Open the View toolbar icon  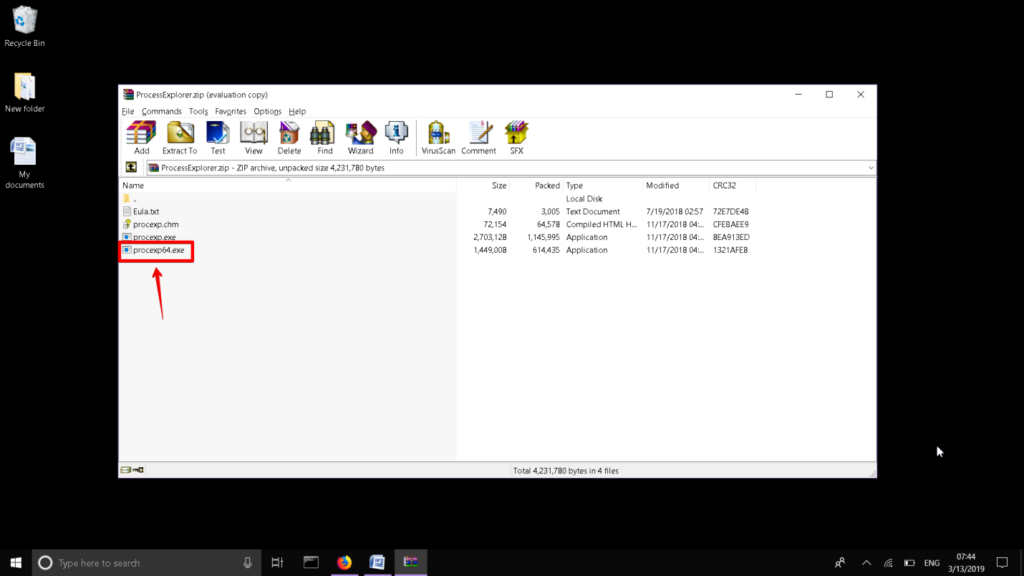(x=253, y=138)
